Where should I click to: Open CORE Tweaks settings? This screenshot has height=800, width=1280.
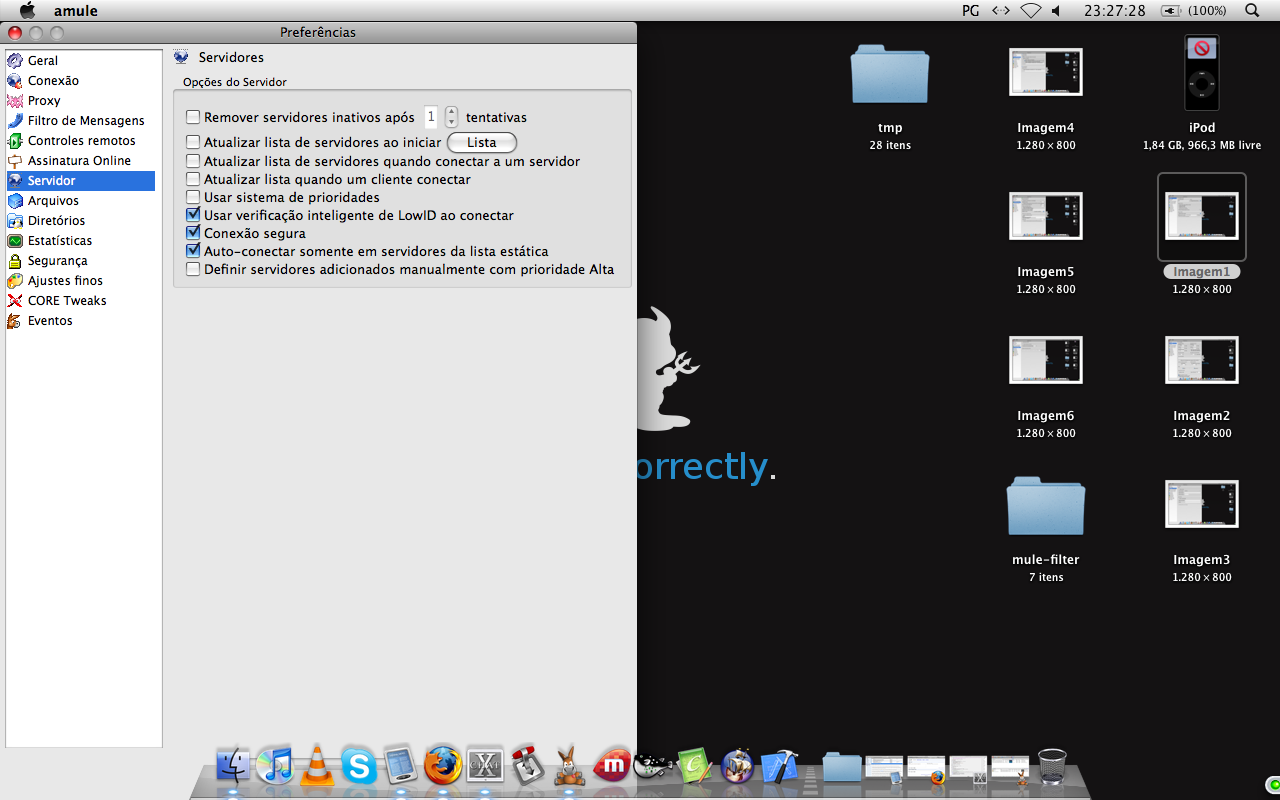pyautogui.click(x=66, y=301)
